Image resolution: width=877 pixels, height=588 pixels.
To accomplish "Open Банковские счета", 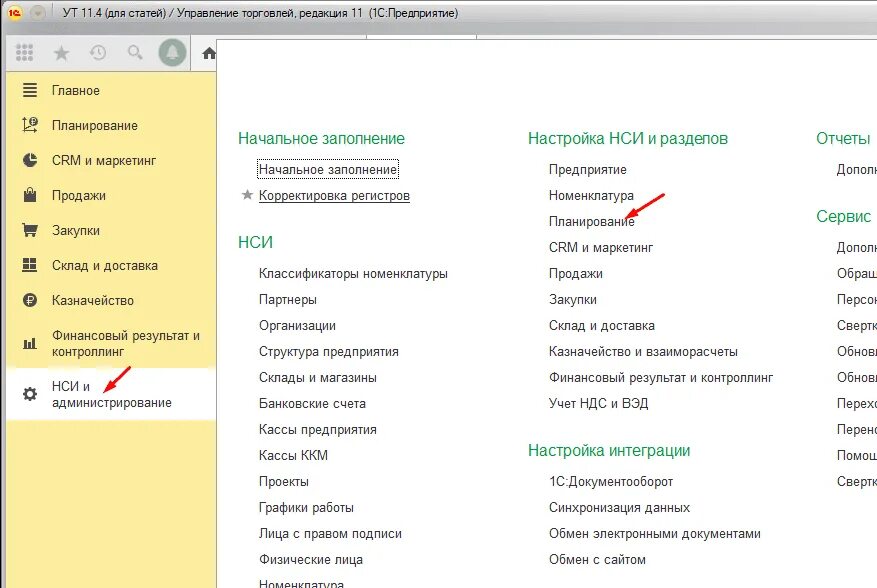I will tap(312, 403).
